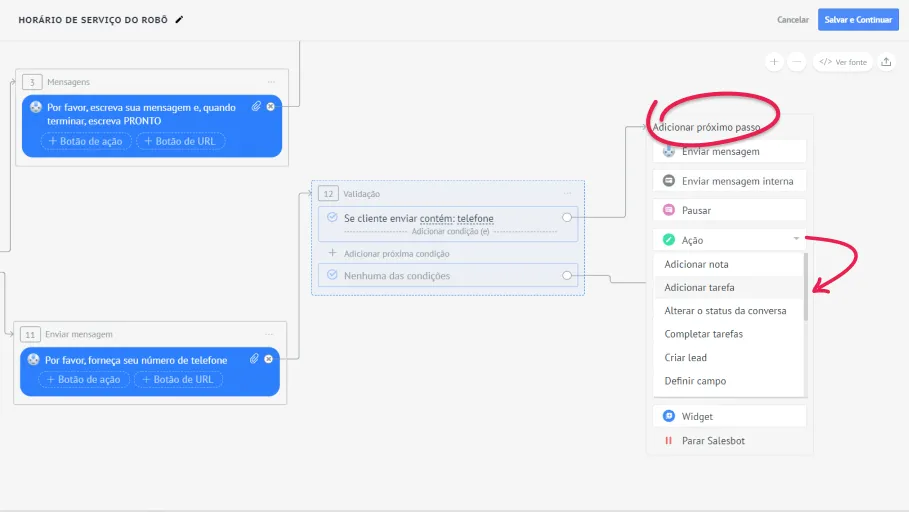Add Botão de URL to the telefone message
The image size is (909, 512).
178,379
